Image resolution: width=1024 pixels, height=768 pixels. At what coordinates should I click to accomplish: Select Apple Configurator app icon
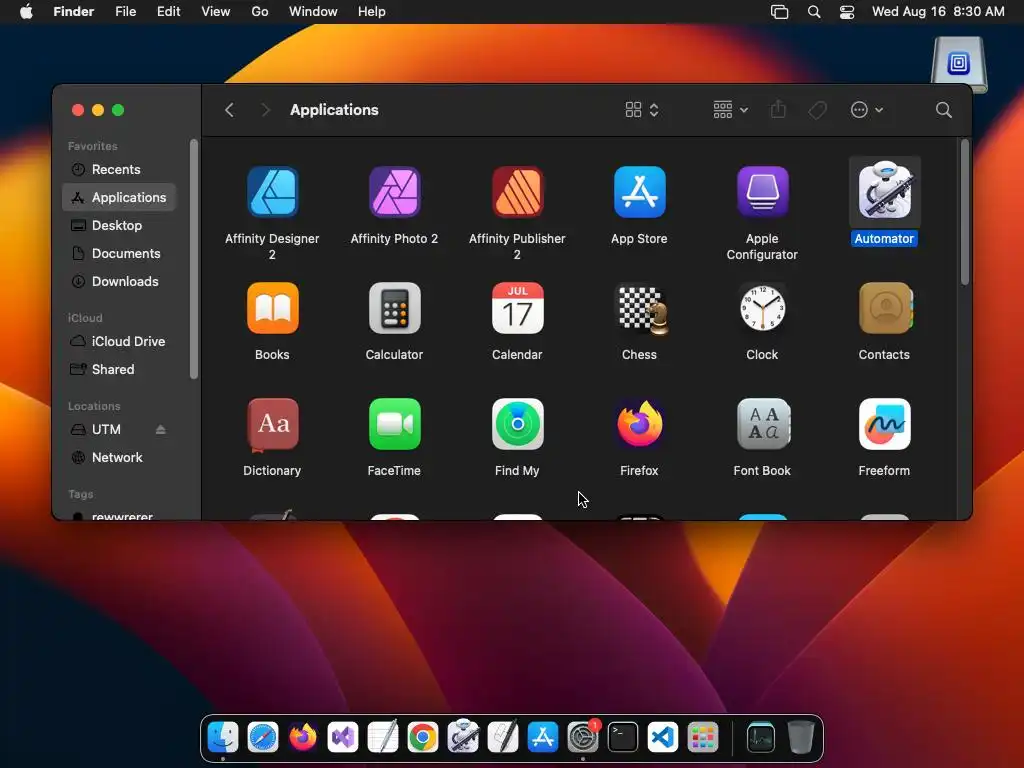762,192
